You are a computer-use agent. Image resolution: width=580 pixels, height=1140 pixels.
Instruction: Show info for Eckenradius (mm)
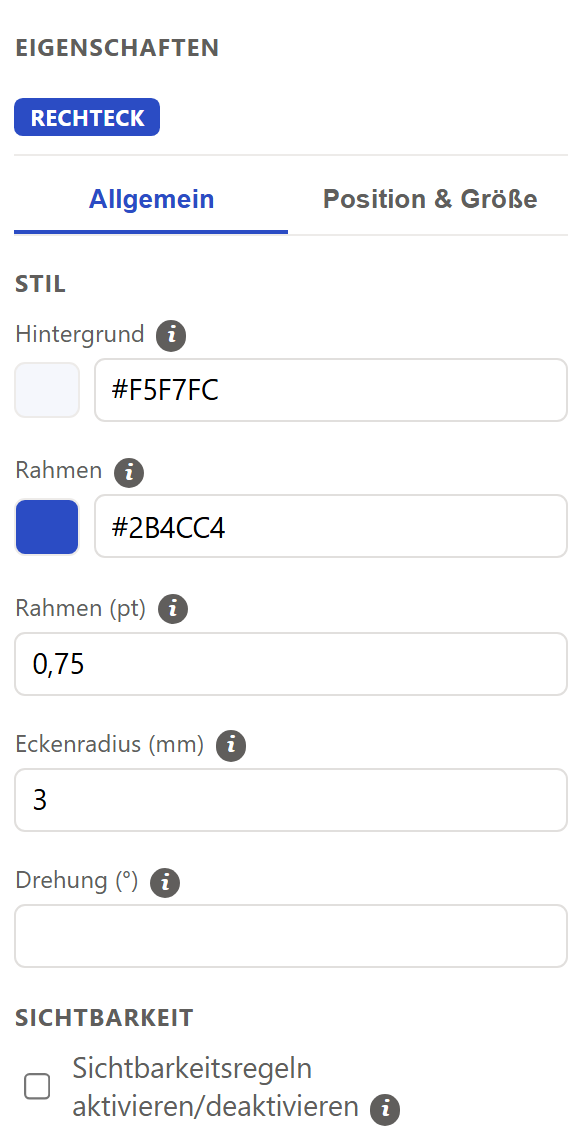[231, 745]
